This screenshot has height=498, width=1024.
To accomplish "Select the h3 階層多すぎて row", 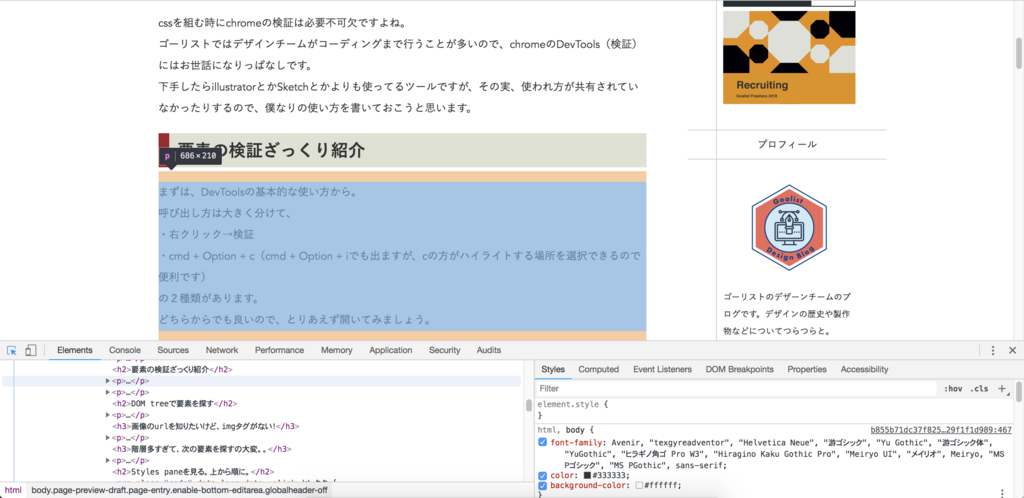I will (x=202, y=449).
